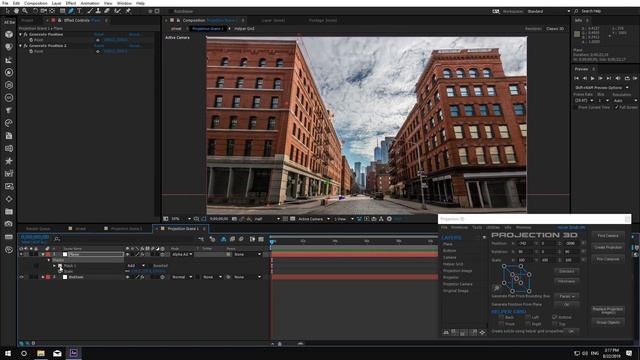
Task: Open File Explorer from the taskbar
Action: pyautogui.click(x=41, y=353)
